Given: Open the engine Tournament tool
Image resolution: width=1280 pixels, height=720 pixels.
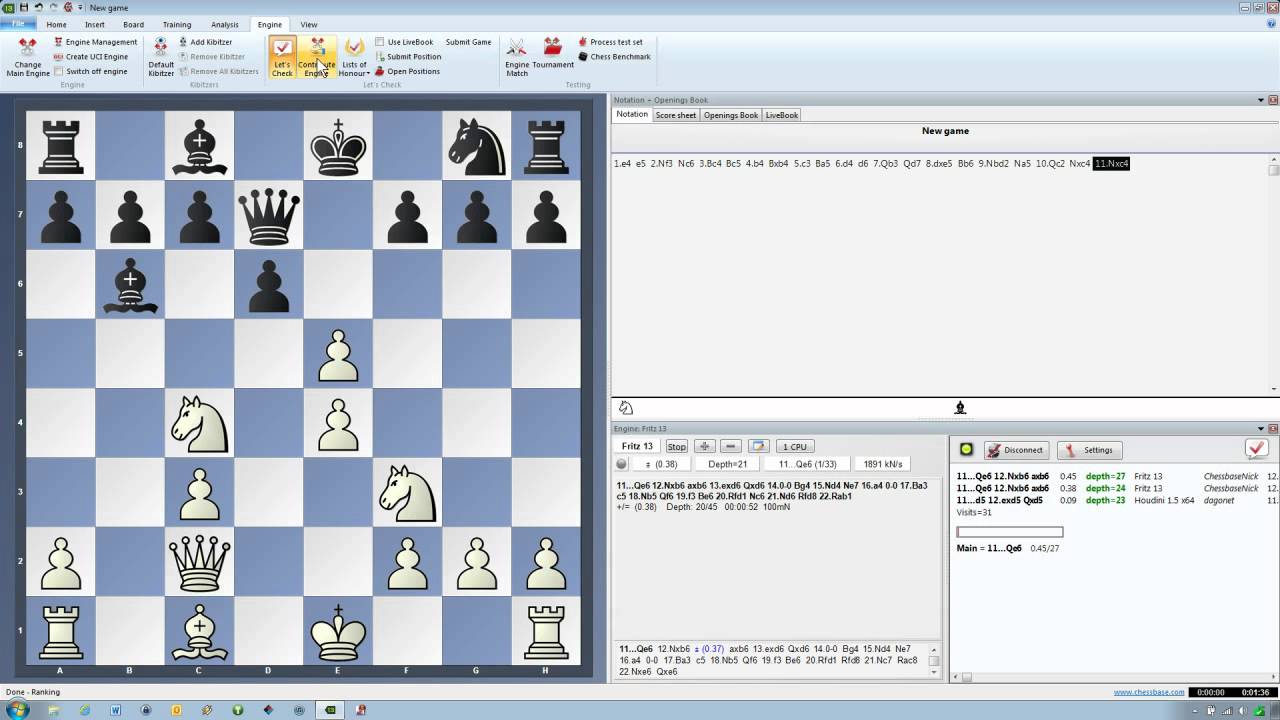Looking at the screenshot, I should [553, 54].
